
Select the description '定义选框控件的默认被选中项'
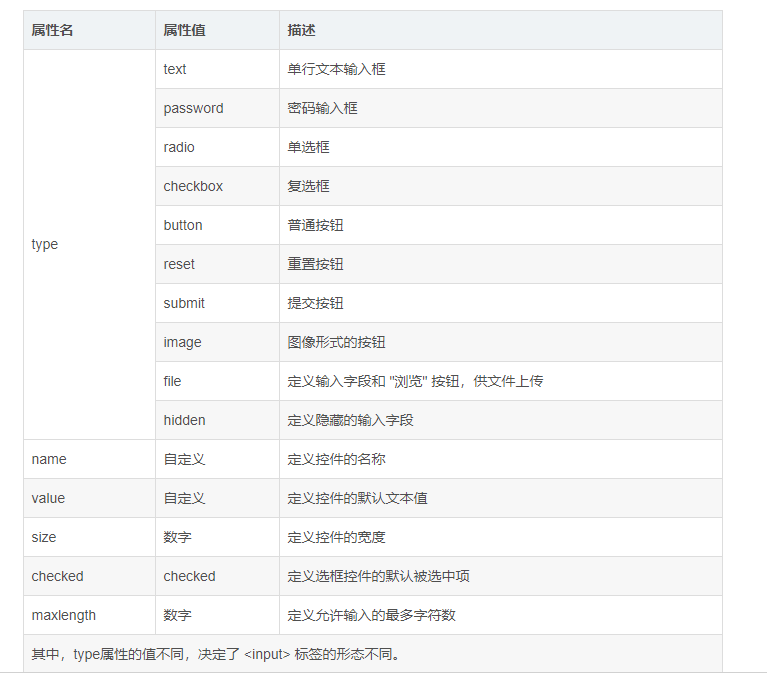379,576
